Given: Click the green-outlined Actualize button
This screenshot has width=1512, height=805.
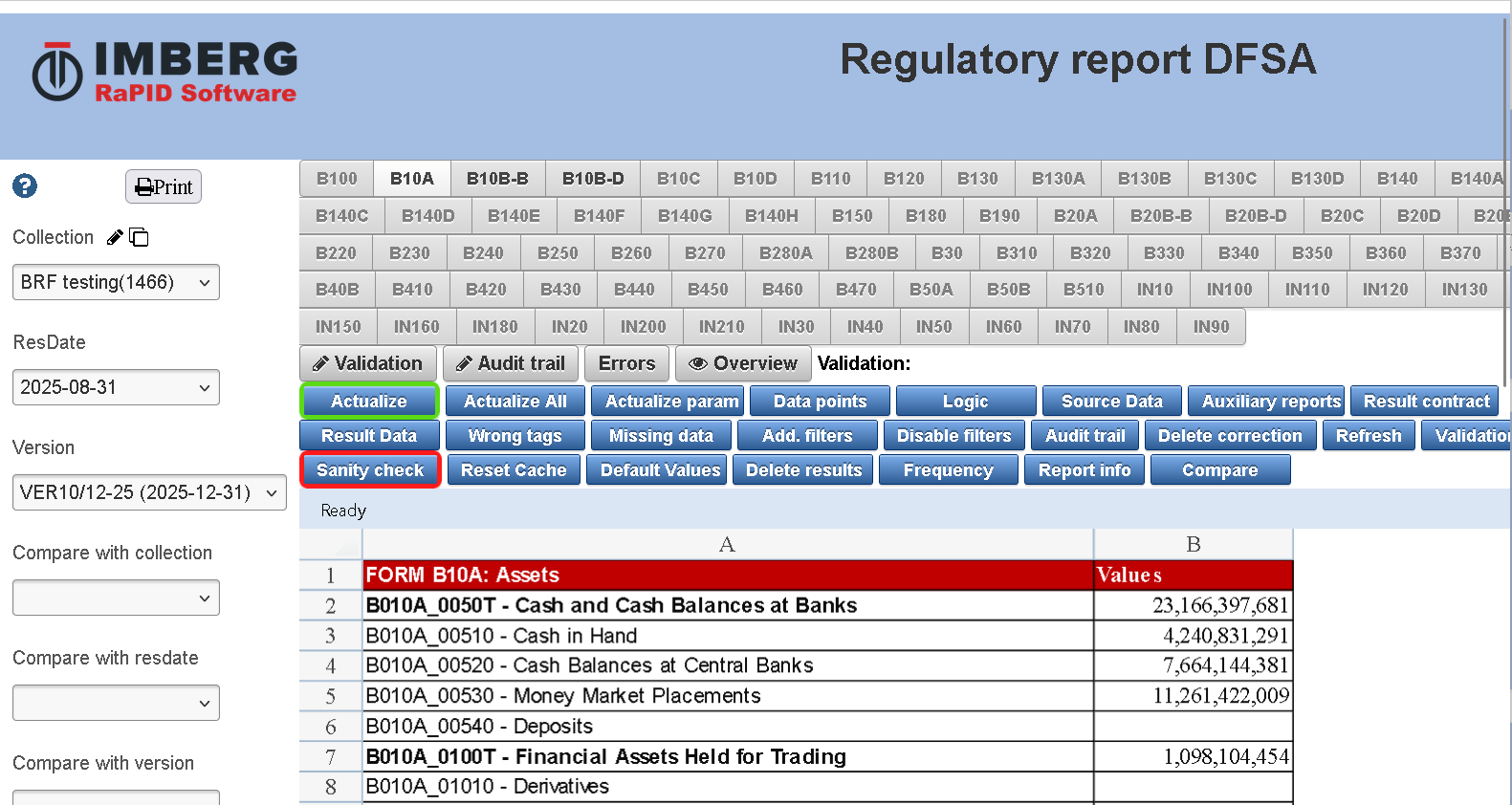Looking at the screenshot, I should 369,402.
